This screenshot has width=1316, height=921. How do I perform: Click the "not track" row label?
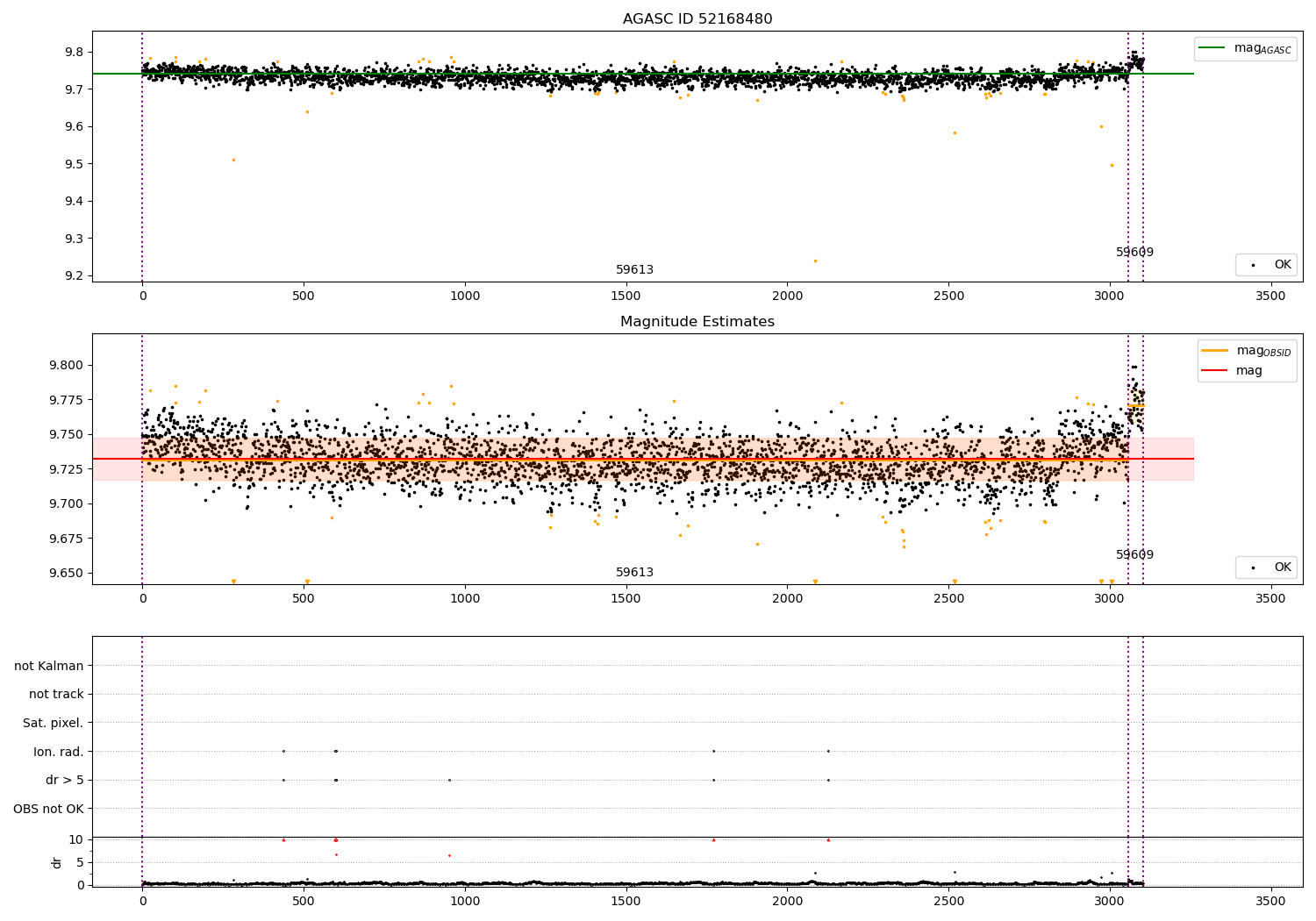coord(56,695)
